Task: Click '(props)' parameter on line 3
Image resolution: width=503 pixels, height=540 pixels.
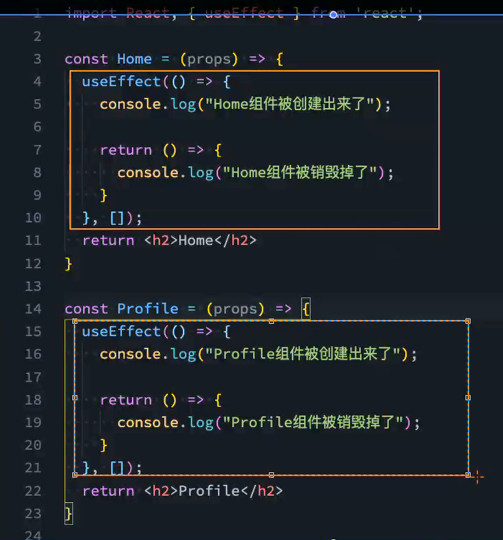Action: 209,59
